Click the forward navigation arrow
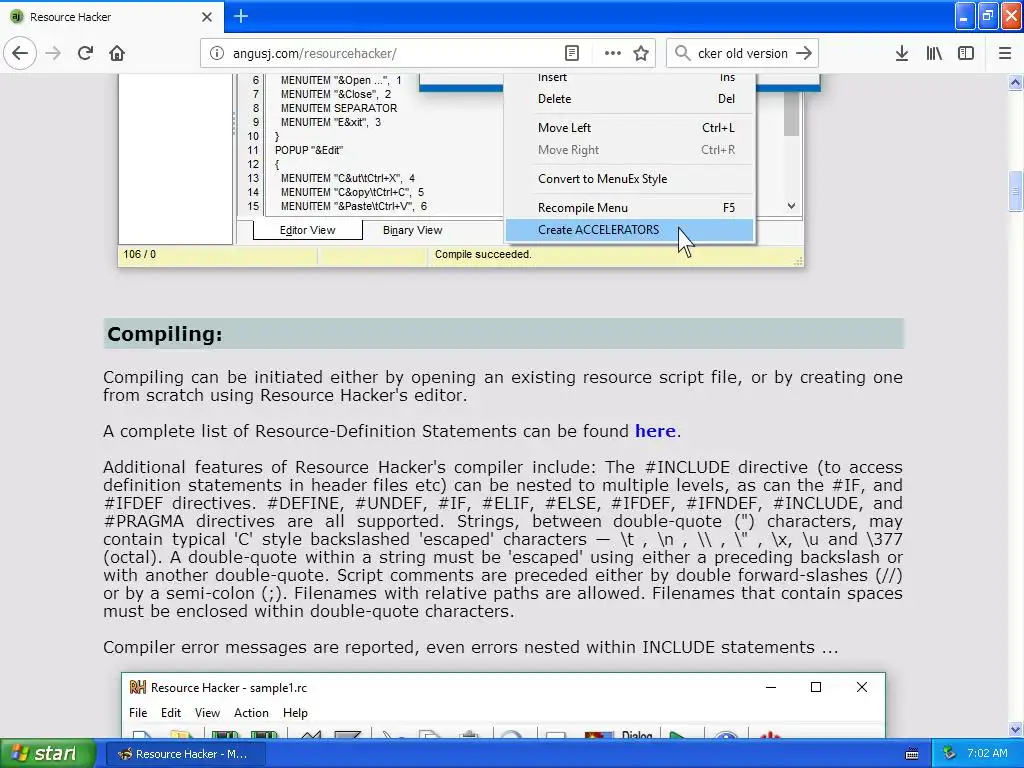Screen dimensions: 1024x768 54,53
